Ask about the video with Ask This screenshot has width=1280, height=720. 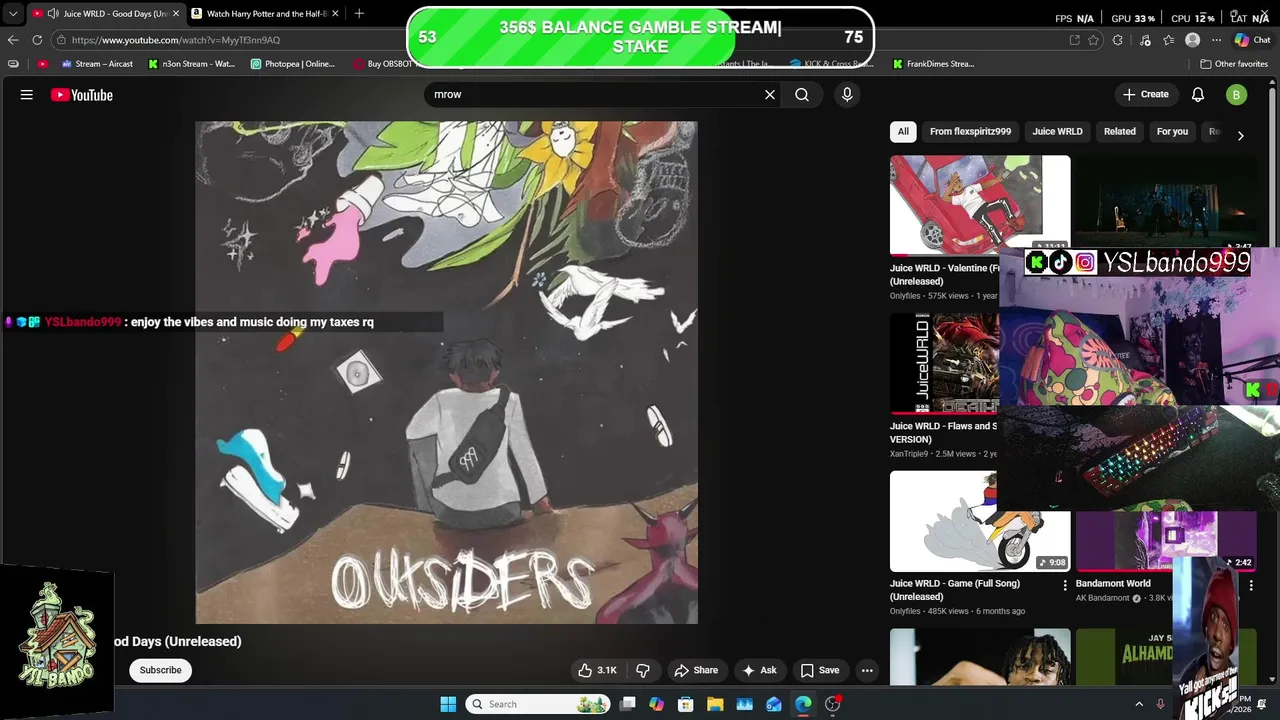point(759,670)
